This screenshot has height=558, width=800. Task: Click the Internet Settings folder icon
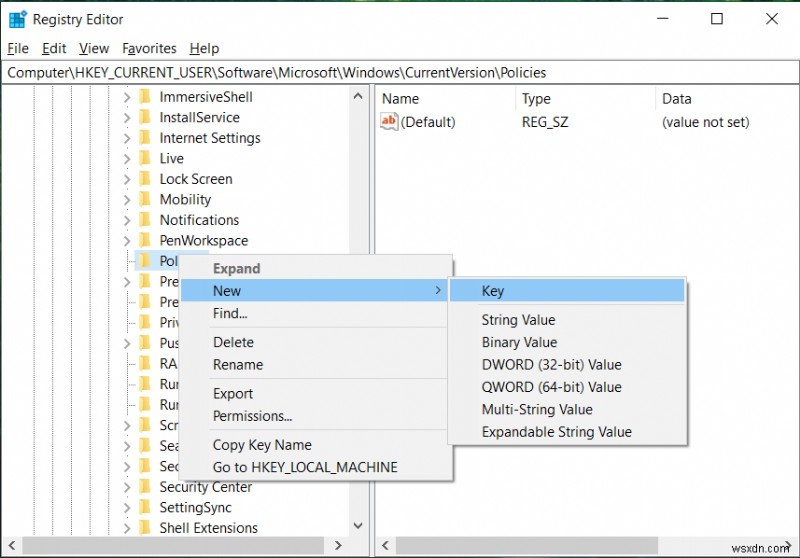145,138
